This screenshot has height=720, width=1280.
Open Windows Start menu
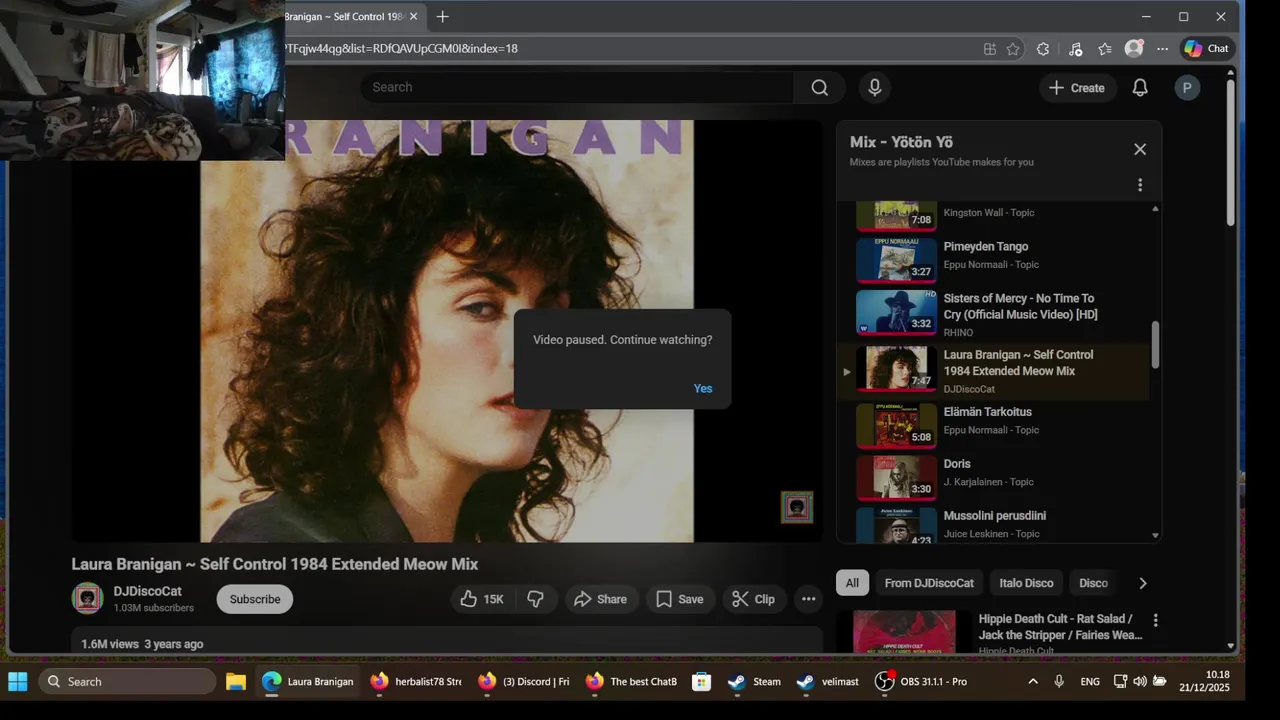18,681
